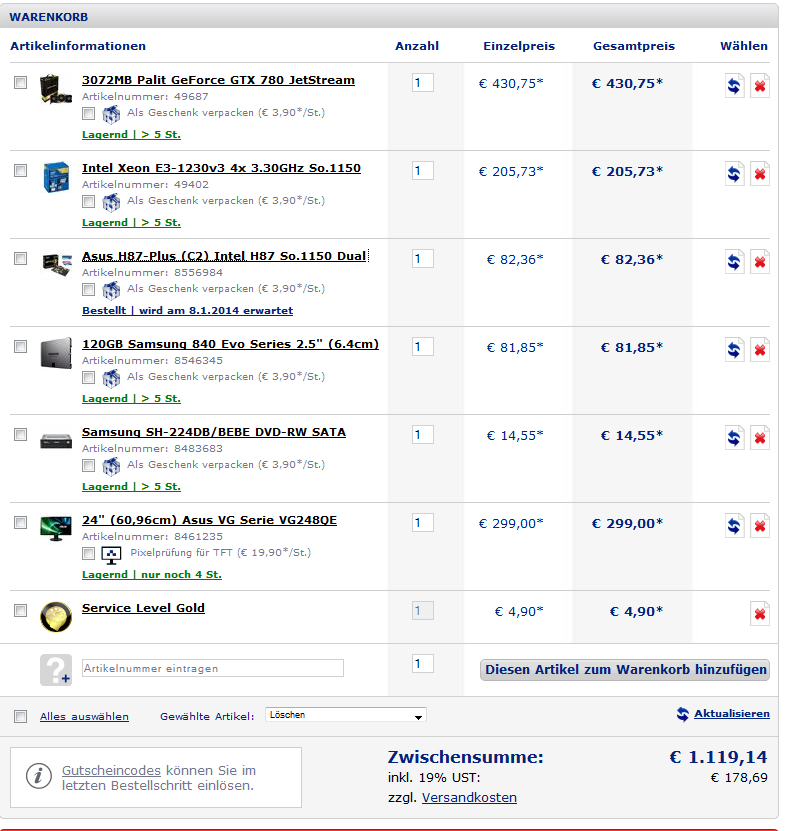
Task: Open Samsung SH-224DB/BEBE DVD-RW SATA link
Action: coord(214,432)
